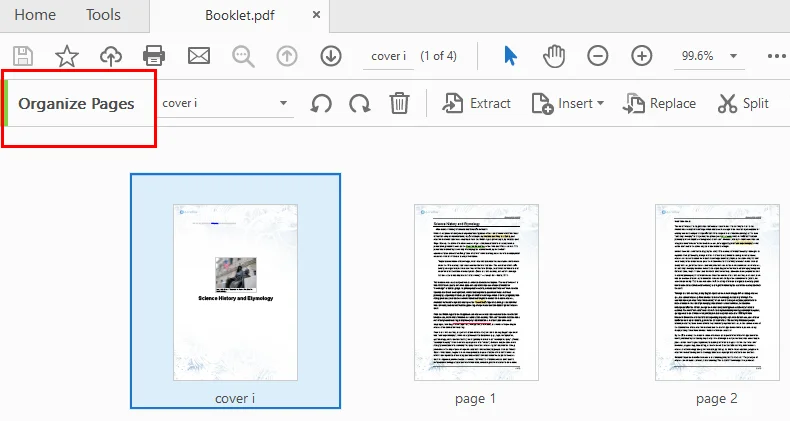Click the Organize Pages panel title
790x421 pixels.
[77, 104]
